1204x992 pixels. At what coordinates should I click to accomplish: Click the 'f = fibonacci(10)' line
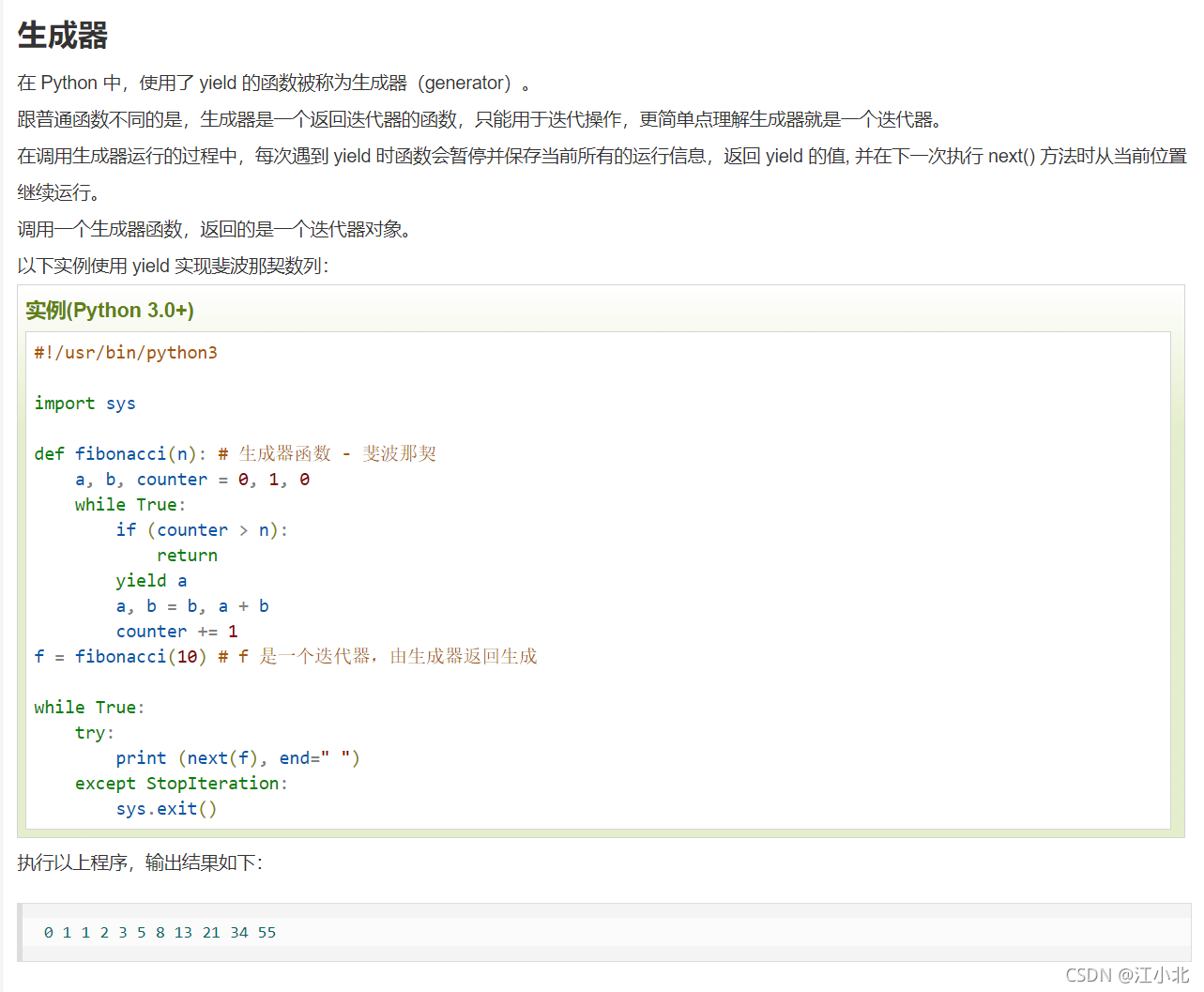pyautogui.click(x=286, y=657)
